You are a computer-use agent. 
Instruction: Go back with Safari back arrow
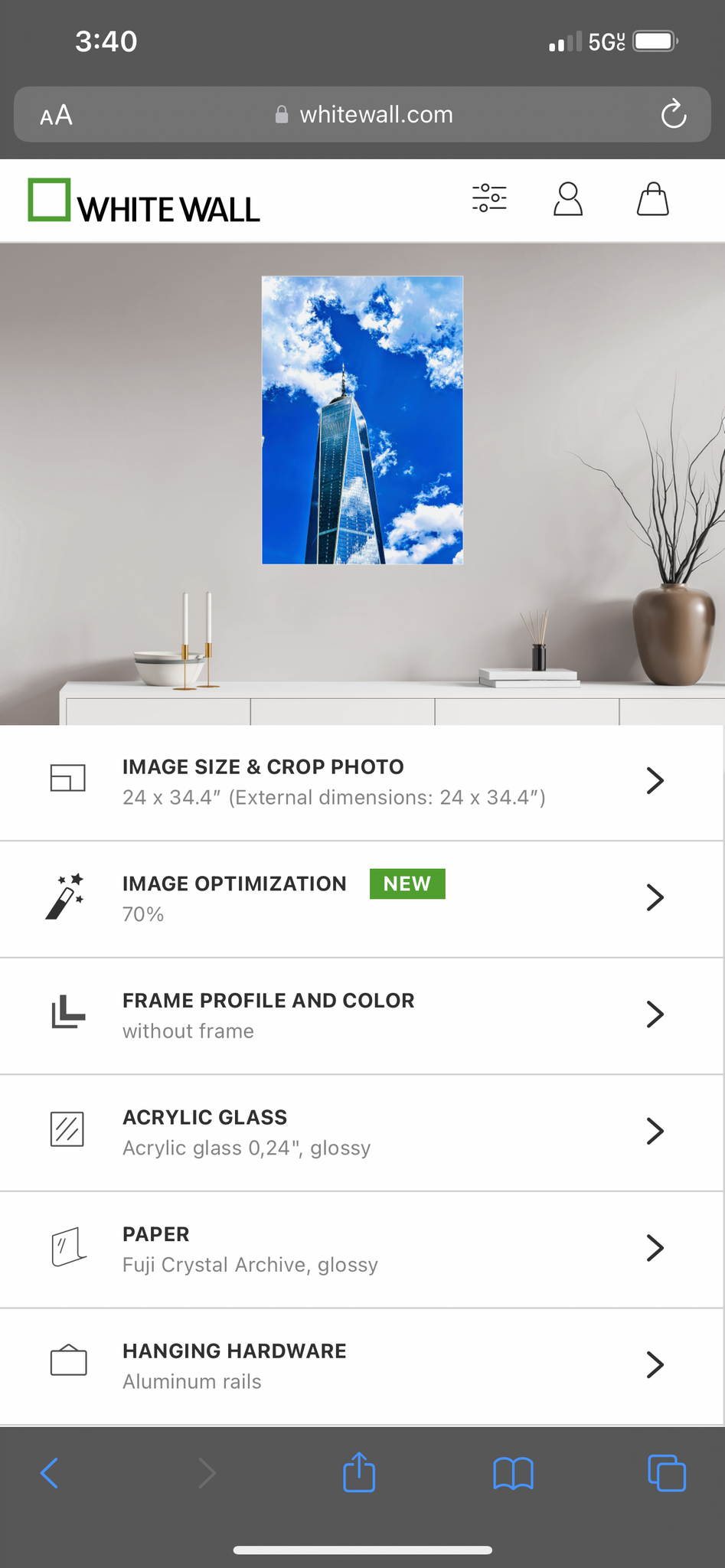(50, 1472)
